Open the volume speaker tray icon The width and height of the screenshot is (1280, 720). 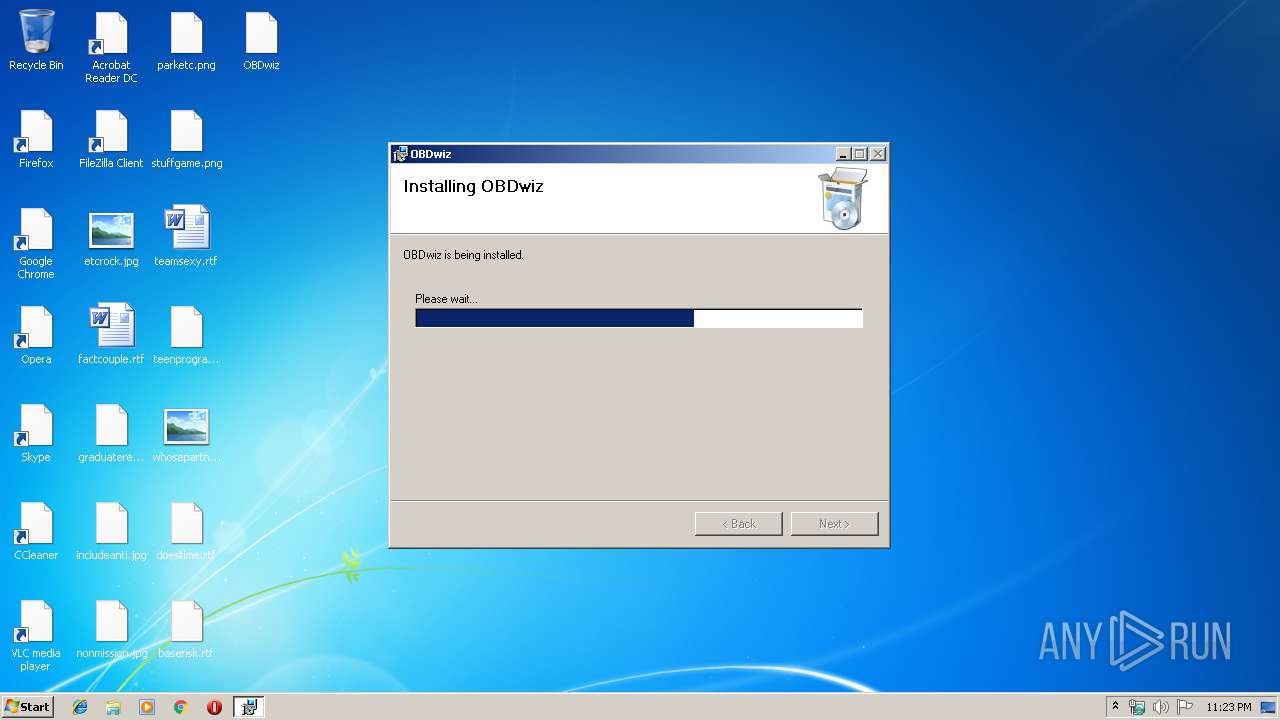pyautogui.click(x=1161, y=707)
